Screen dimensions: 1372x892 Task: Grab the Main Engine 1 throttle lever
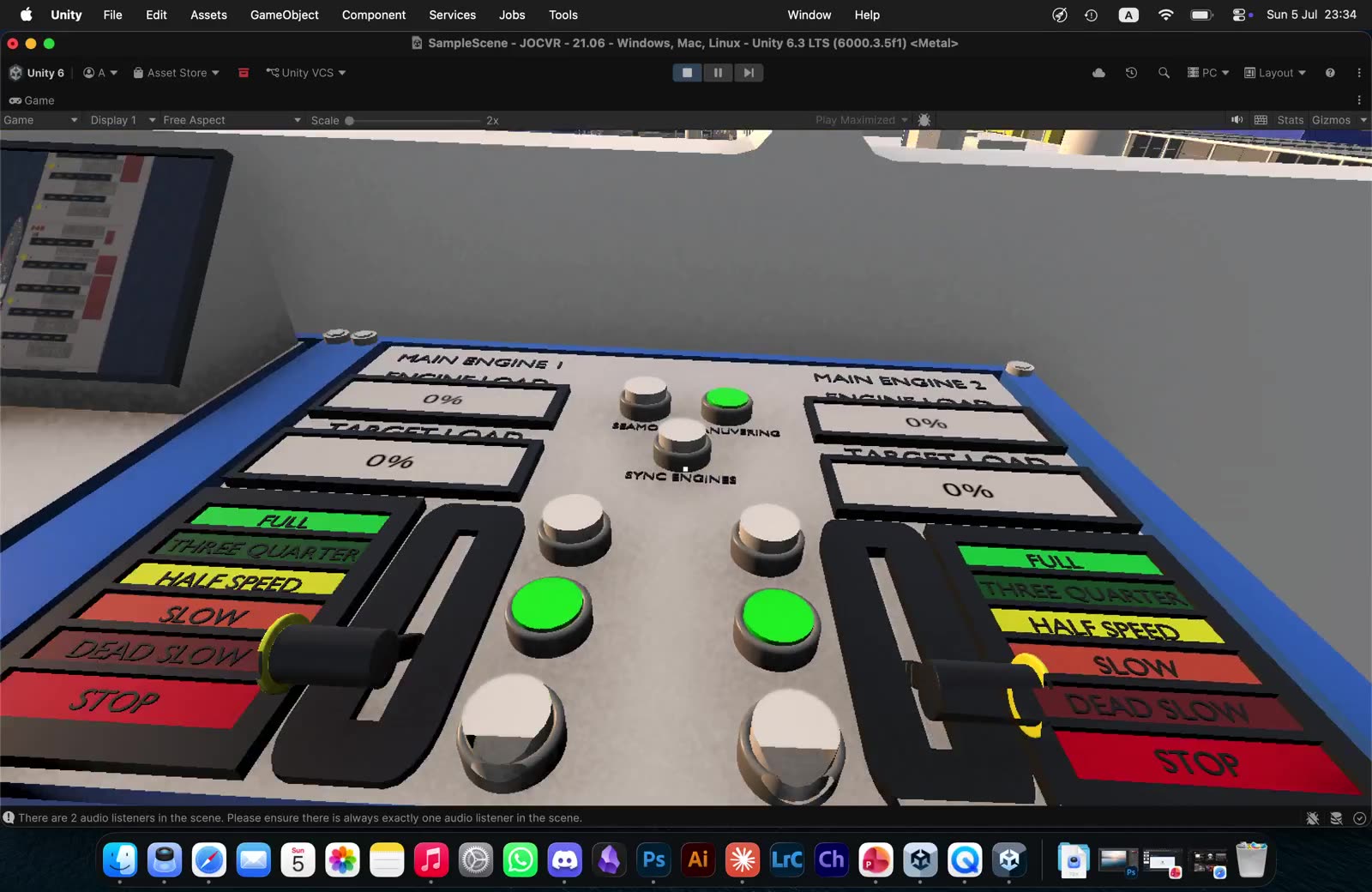click(x=330, y=655)
